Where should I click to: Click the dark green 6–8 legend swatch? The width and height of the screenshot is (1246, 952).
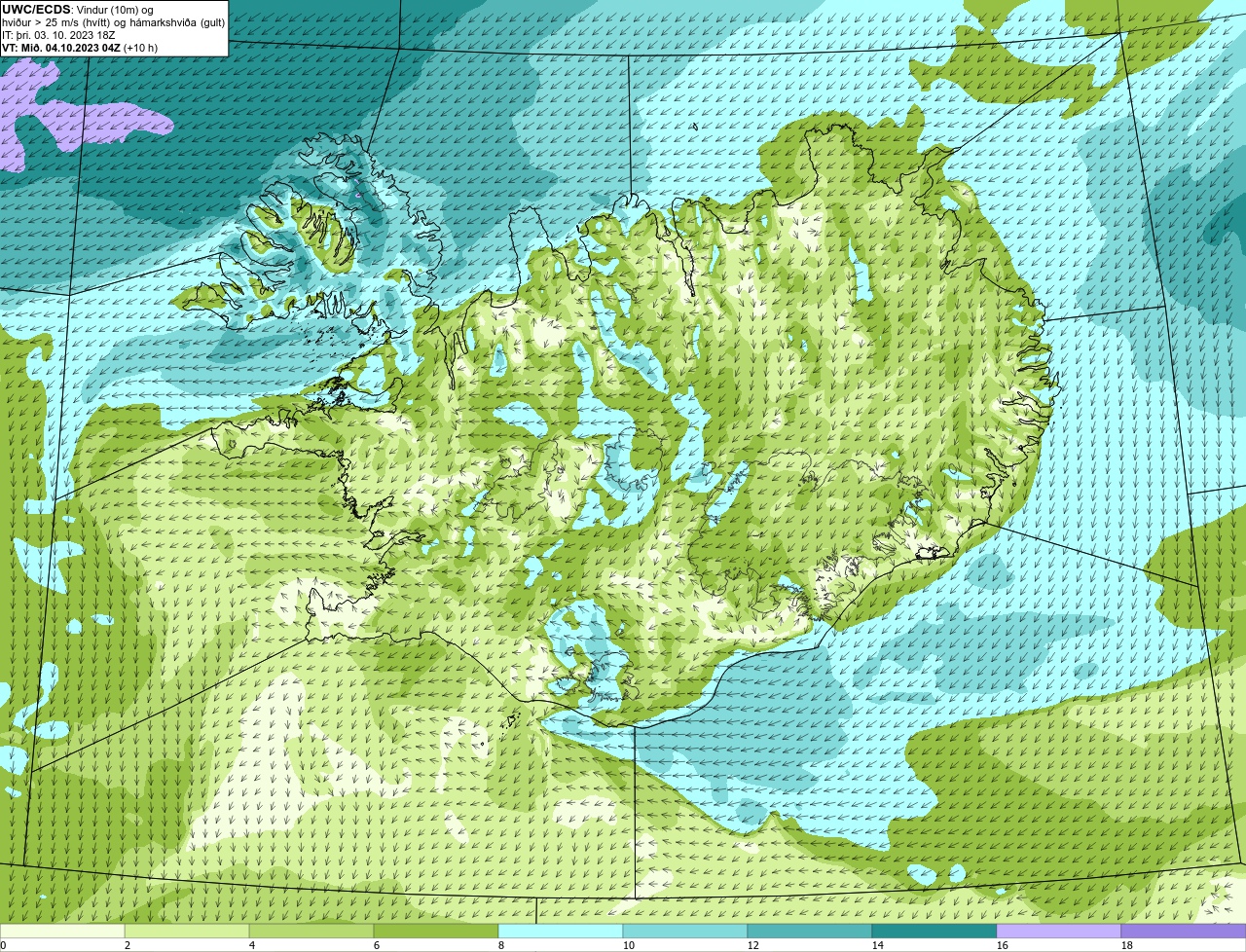436,932
